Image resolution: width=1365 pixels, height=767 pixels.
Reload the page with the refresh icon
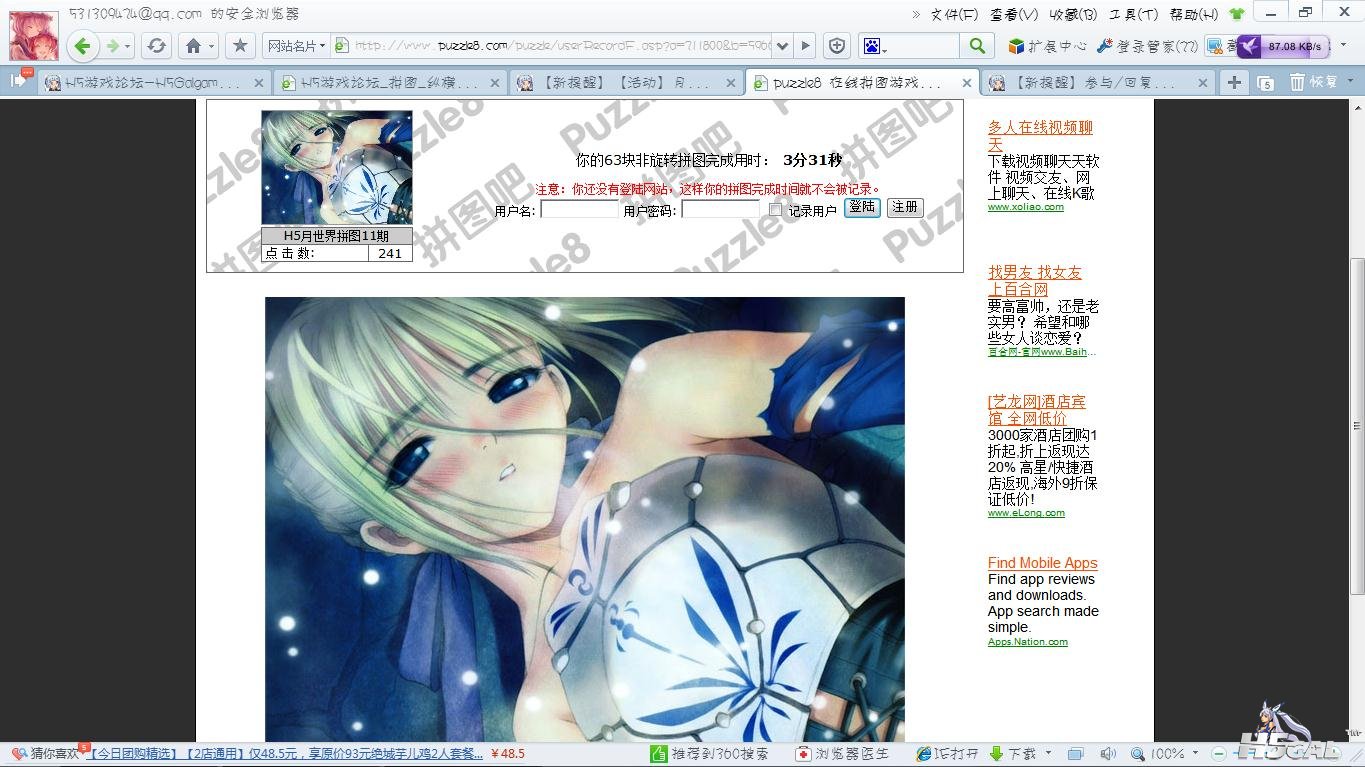(x=156, y=45)
